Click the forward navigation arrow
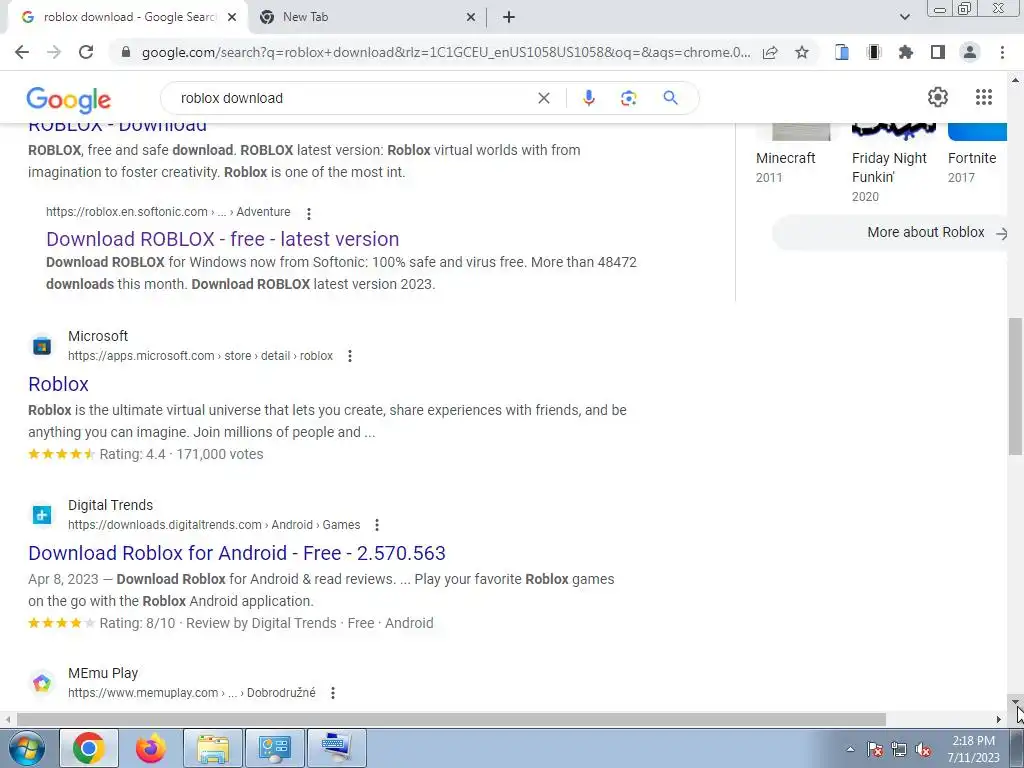The width and height of the screenshot is (1024, 768). (54, 52)
